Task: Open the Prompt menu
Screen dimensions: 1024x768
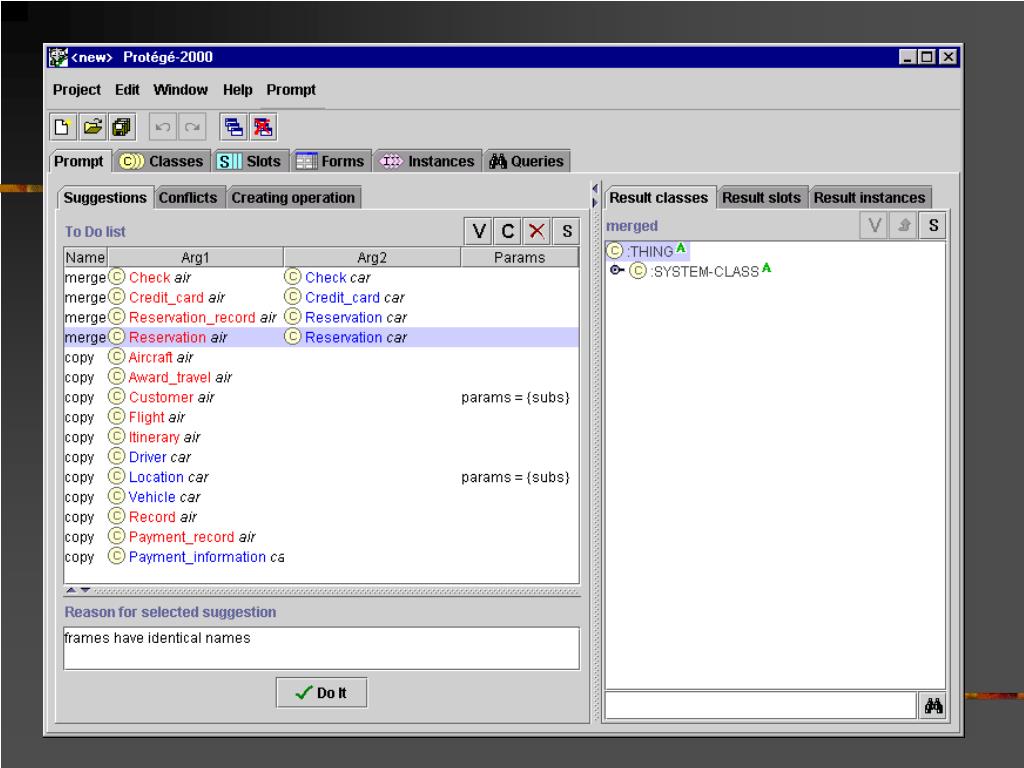Action: tap(291, 89)
